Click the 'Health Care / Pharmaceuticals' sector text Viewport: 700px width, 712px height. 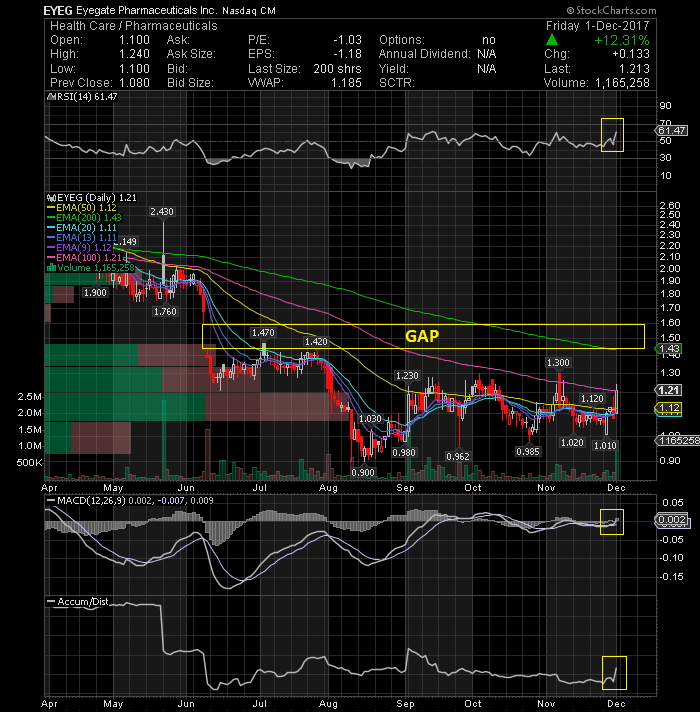(134, 26)
